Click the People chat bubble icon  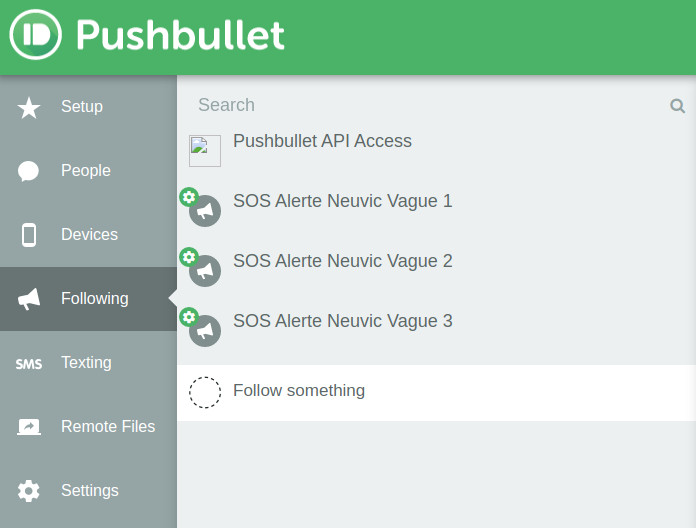click(x=29, y=171)
